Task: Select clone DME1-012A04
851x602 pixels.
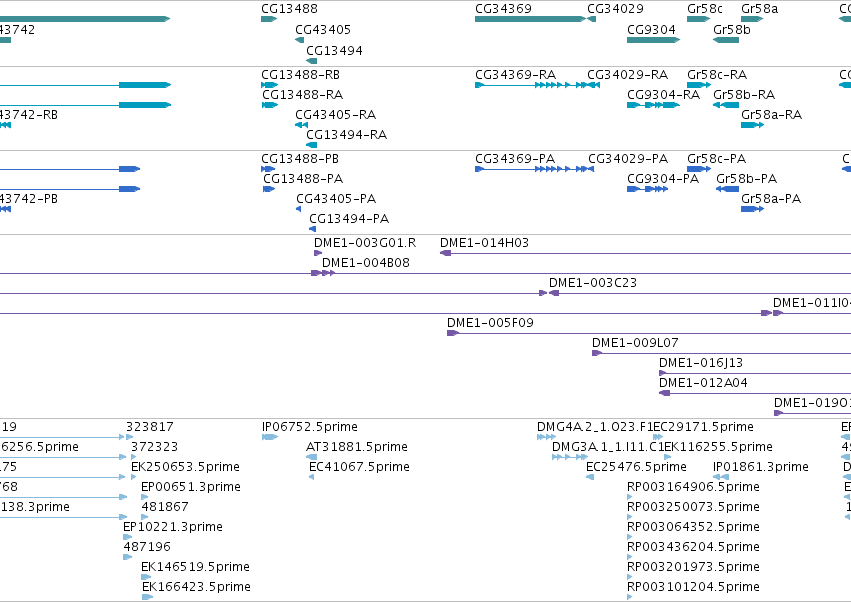Action: pyautogui.click(x=703, y=383)
